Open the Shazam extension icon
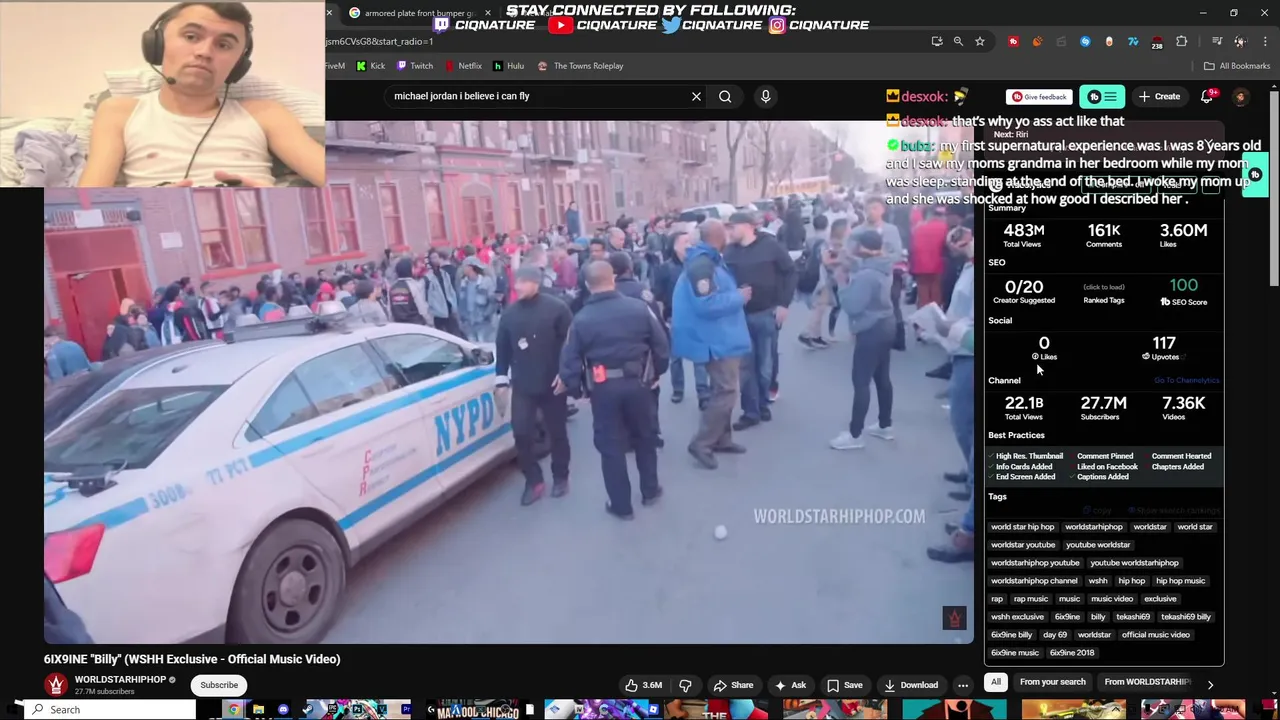 pyautogui.click(x=1085, y=41)
